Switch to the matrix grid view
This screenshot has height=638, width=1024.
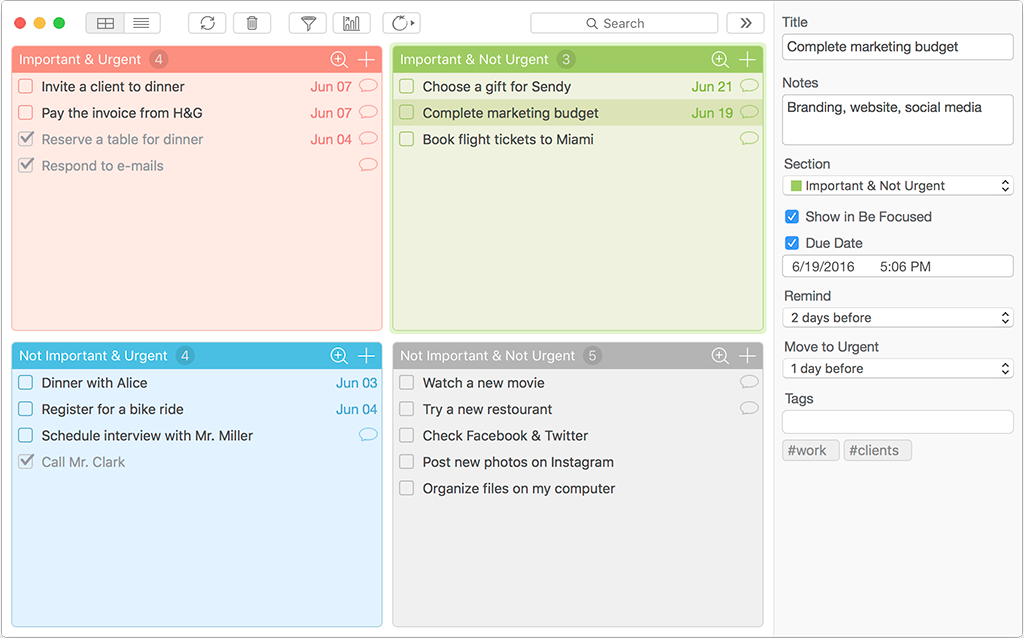(x=105, y=23)
